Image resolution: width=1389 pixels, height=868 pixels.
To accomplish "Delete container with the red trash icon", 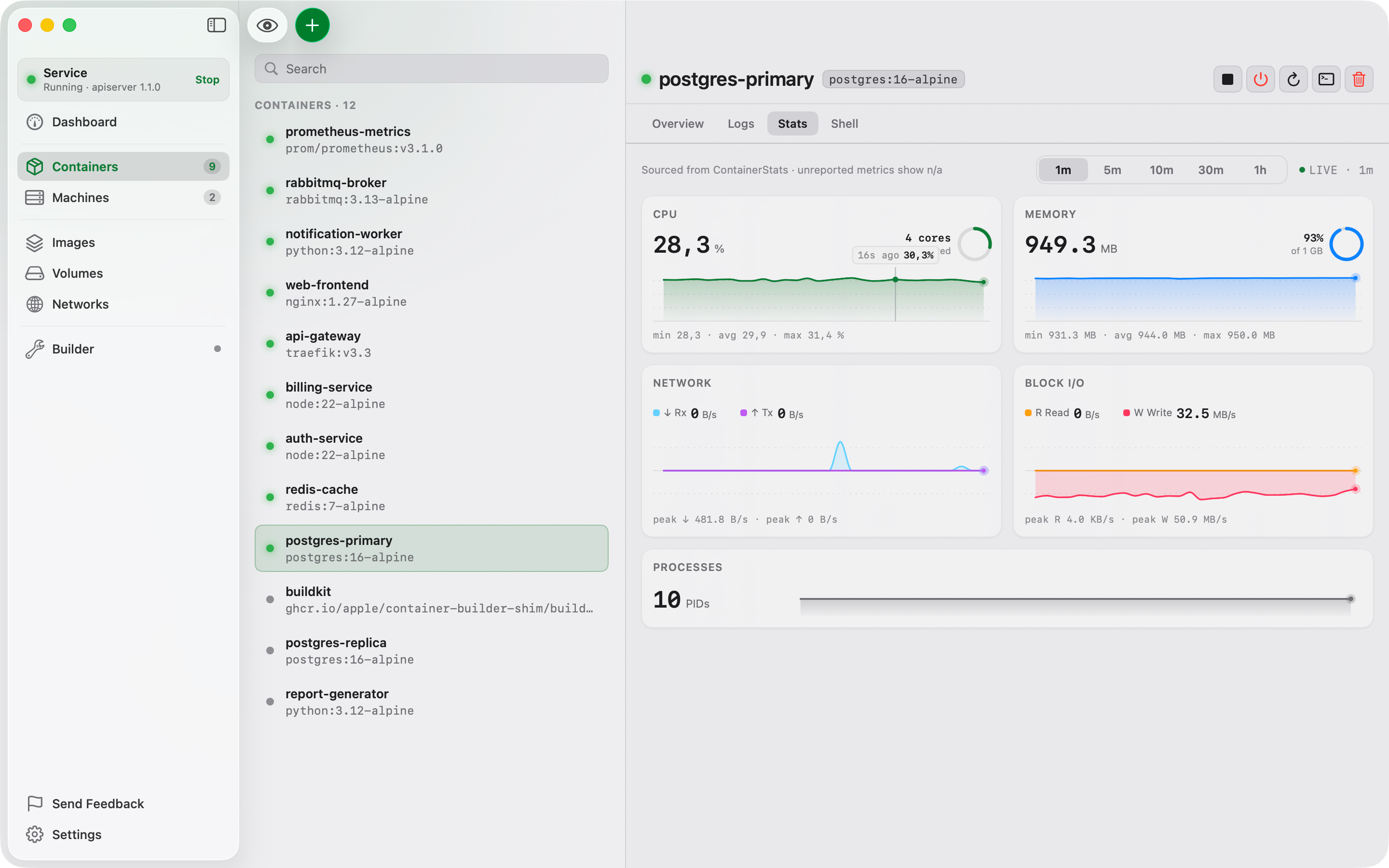I will pos(1359,79).
